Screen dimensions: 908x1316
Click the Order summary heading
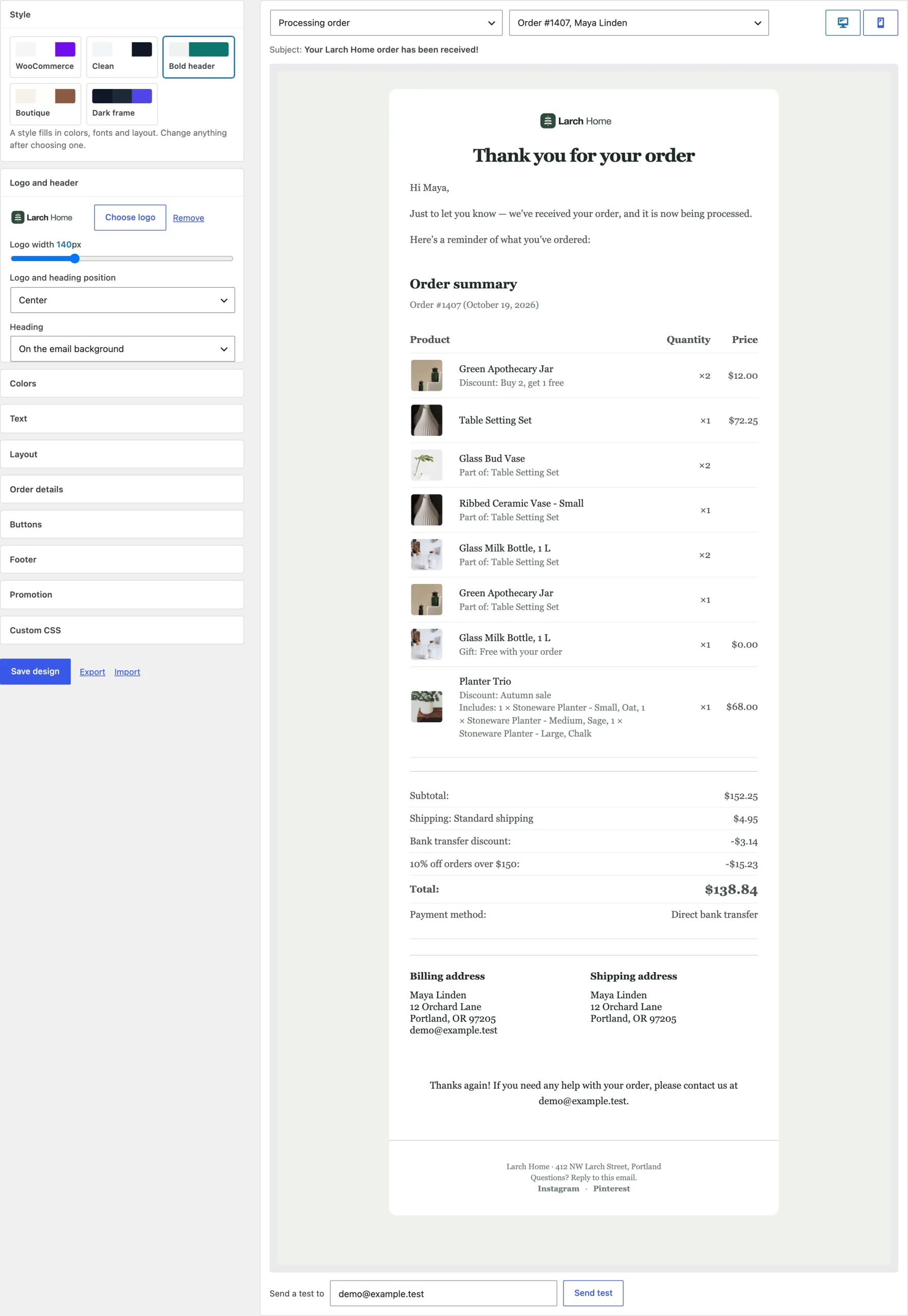[463, 284]
